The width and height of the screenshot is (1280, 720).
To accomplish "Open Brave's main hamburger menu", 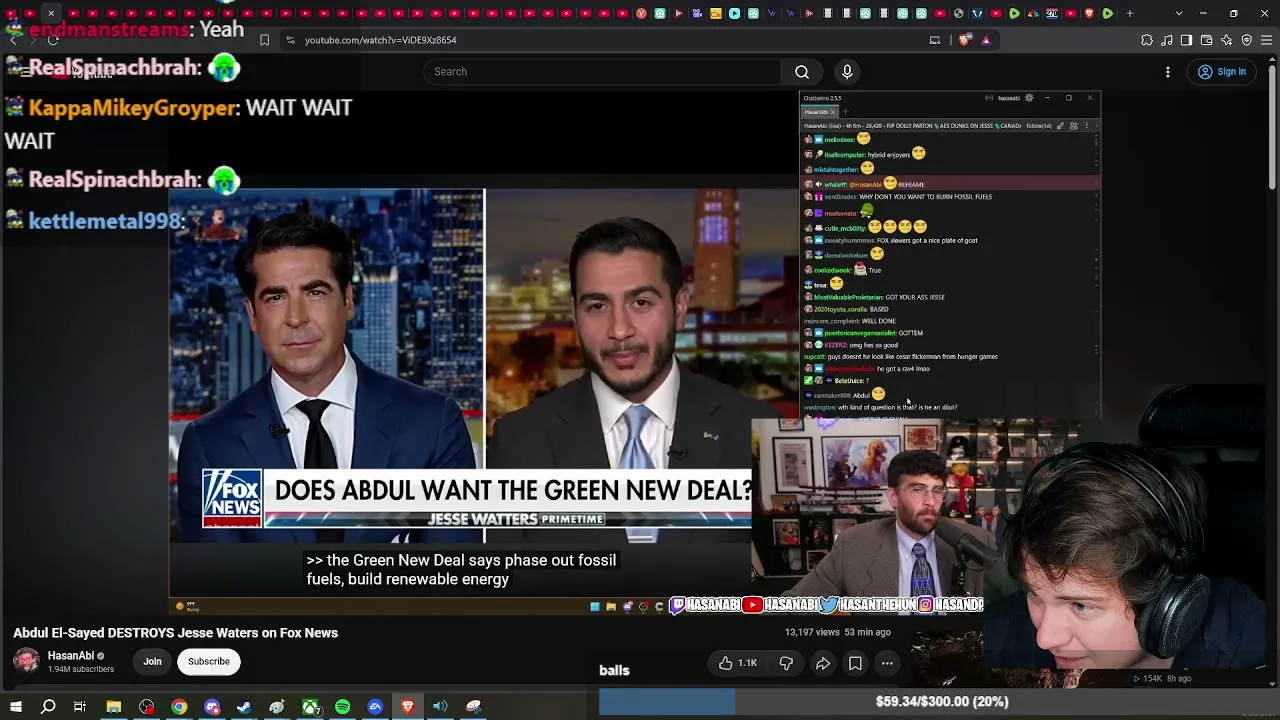I will (x=1267, y=40).
